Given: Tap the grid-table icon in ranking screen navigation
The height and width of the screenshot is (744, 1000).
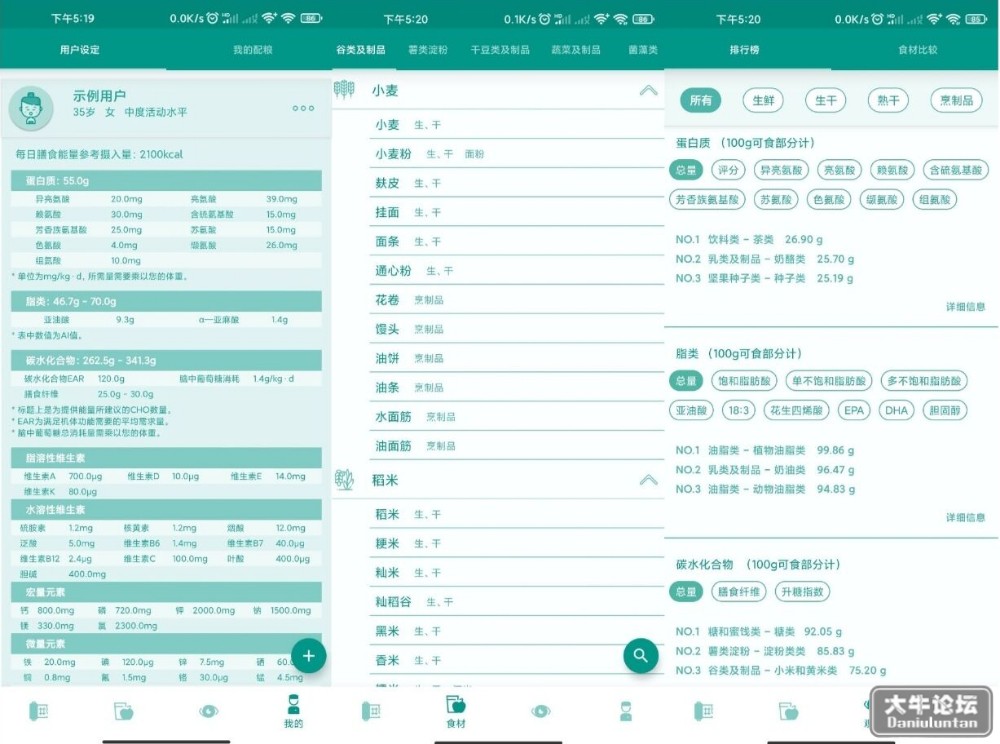Looking at the screenshot, I should coord(703,711).
